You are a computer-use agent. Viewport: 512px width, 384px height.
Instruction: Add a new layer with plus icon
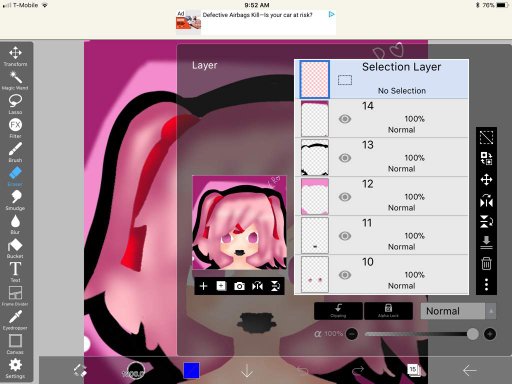pos(203,286)
